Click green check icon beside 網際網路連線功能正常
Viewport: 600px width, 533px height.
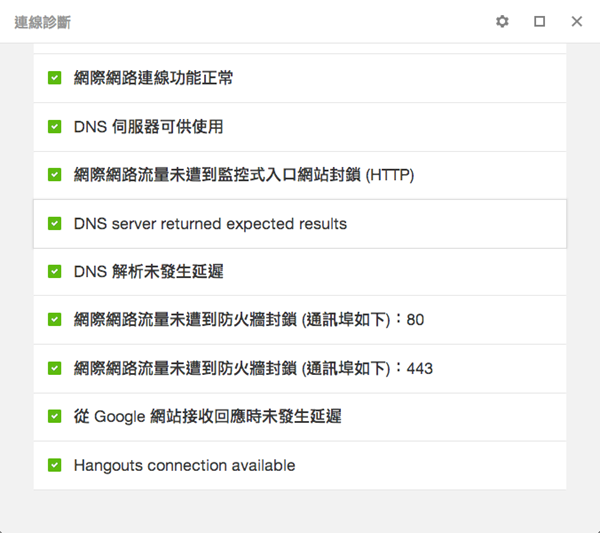pyautogui.click(x=55, y=78)
